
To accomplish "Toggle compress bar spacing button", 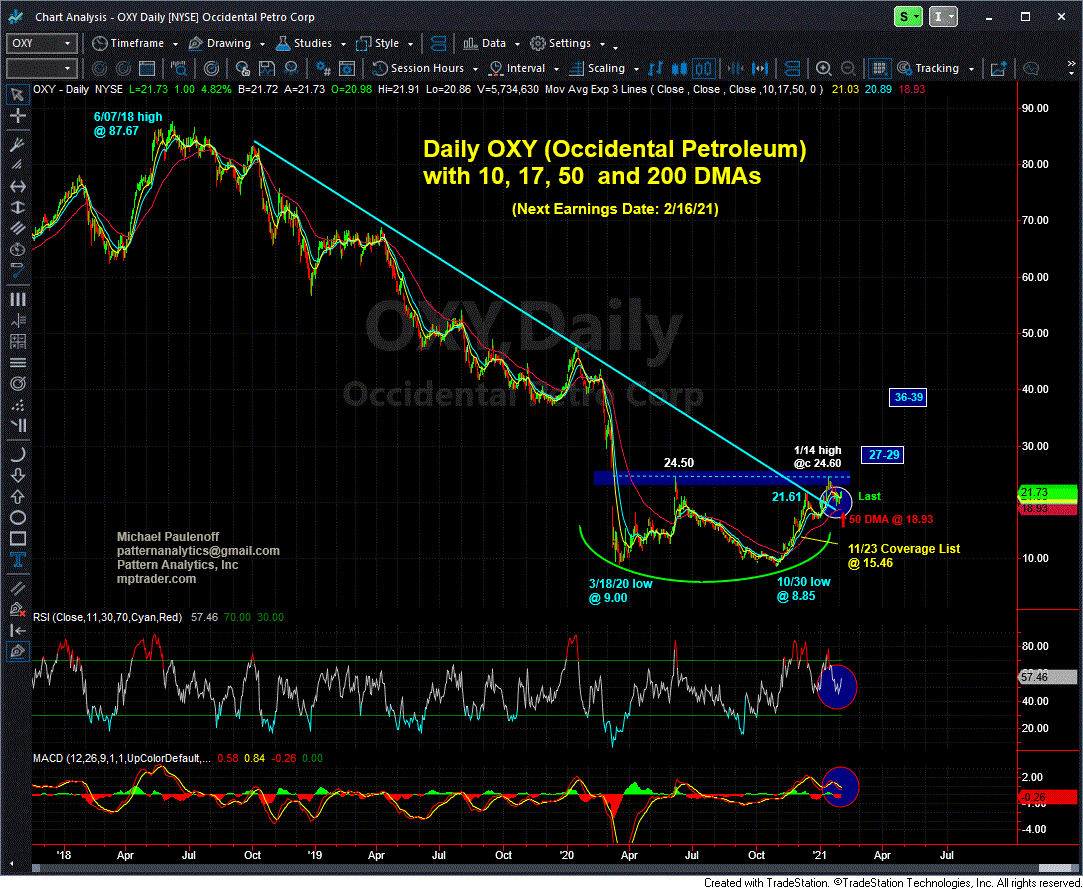I will pos(734,68).
